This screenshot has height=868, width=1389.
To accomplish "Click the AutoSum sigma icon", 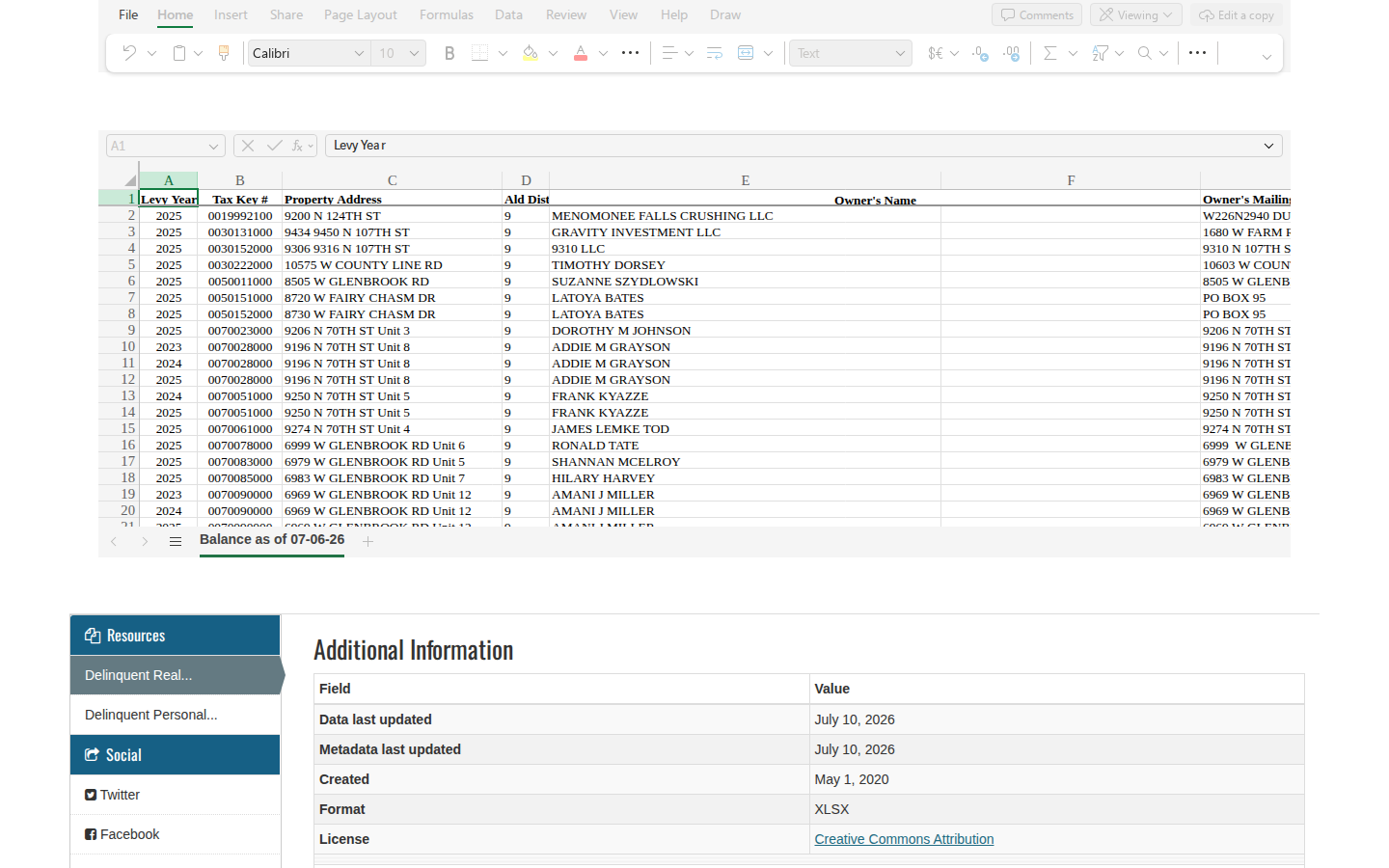I will (1050, 53).
